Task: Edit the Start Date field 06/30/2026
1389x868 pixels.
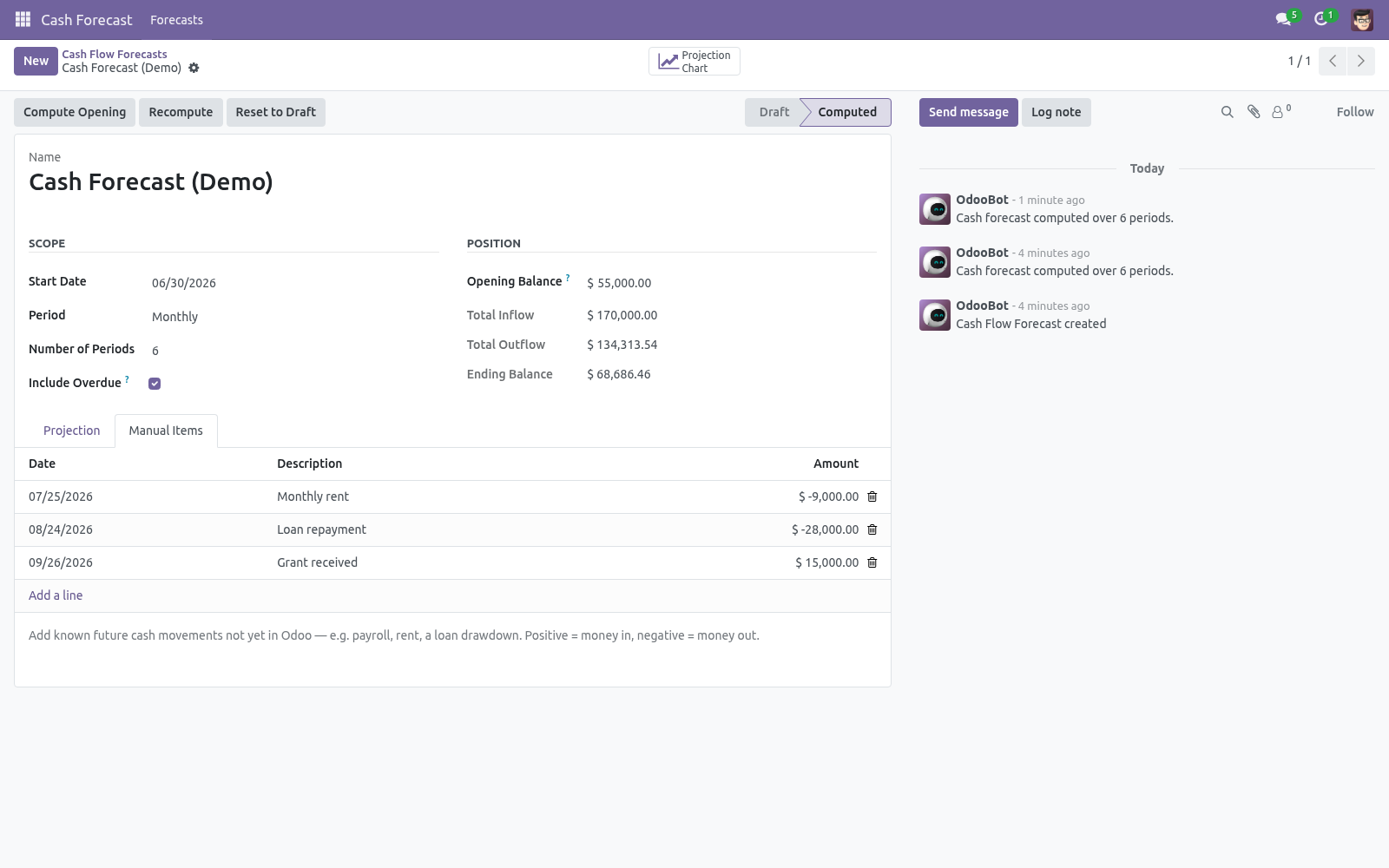Action: click(292, 283)
